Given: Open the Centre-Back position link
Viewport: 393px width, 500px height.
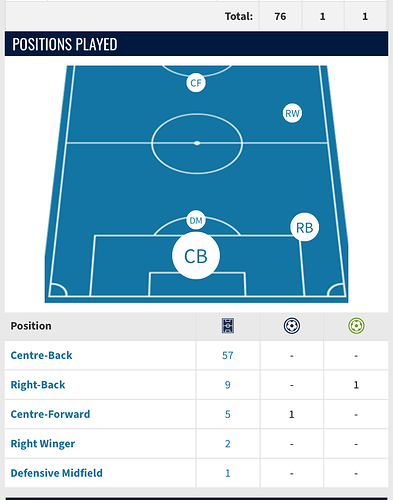Looking at the screenshot, I should (41, 355).
